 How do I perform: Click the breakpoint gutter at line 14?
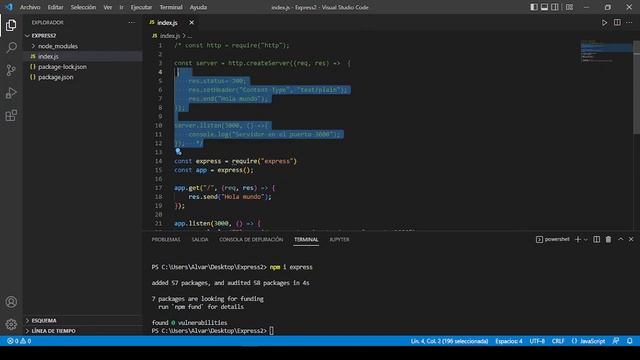[148, 161]
